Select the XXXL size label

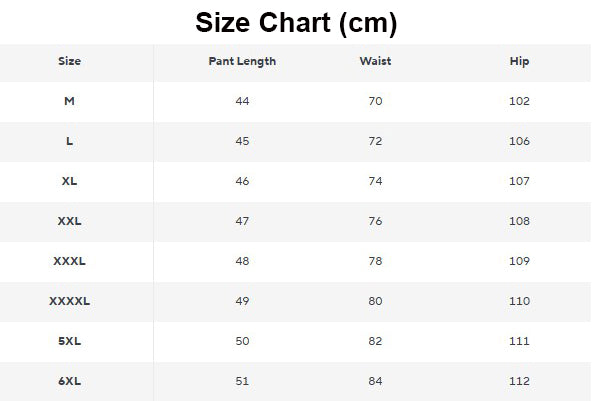pyautogui.click(x=70, y=261)
